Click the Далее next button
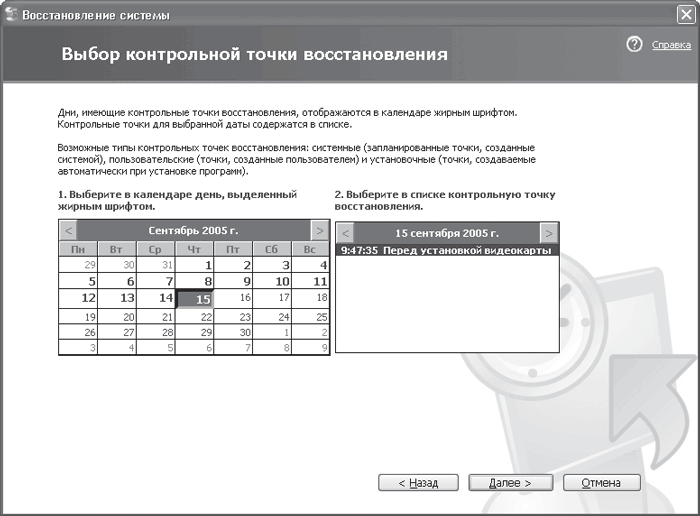Image resolution: width=700 pixels, height=516 pixels. (x=510, y=483)
